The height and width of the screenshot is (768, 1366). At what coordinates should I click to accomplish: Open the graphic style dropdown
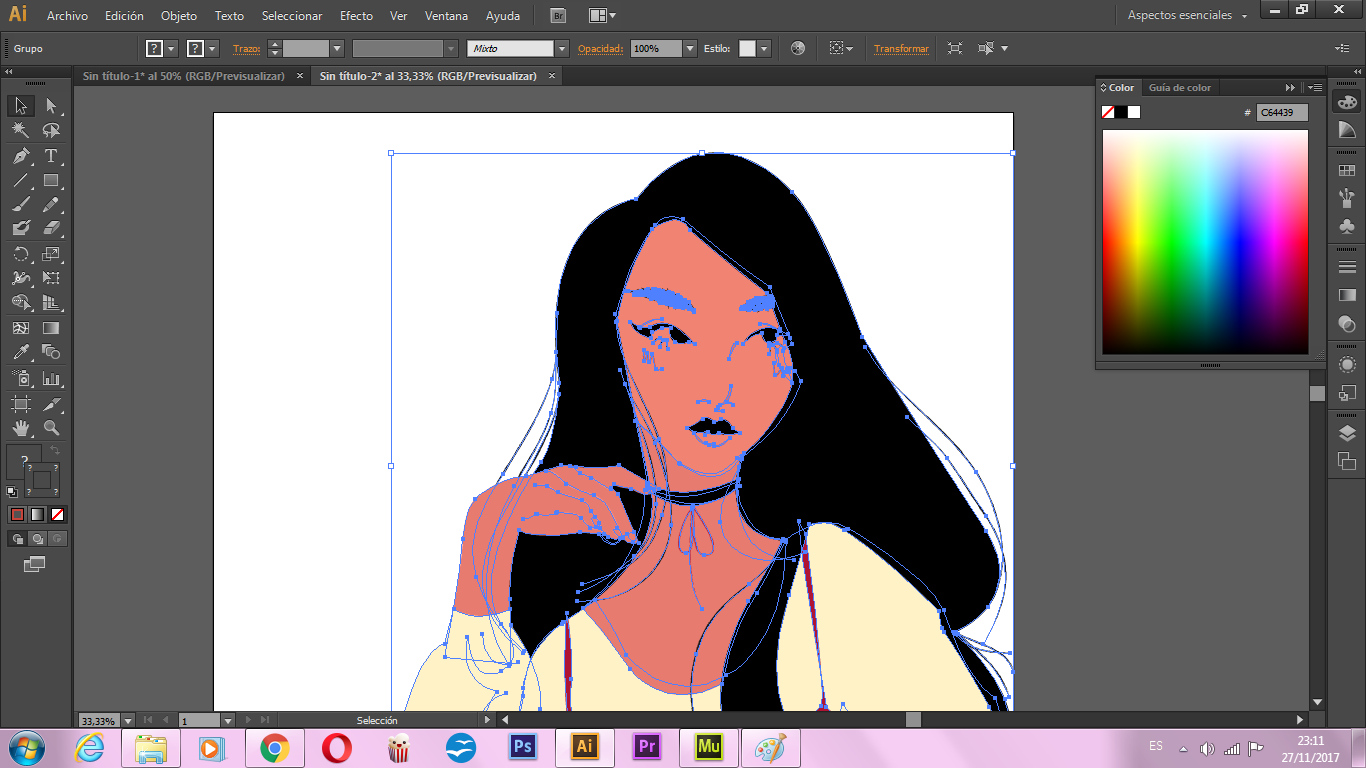click(x=764, y=48)
